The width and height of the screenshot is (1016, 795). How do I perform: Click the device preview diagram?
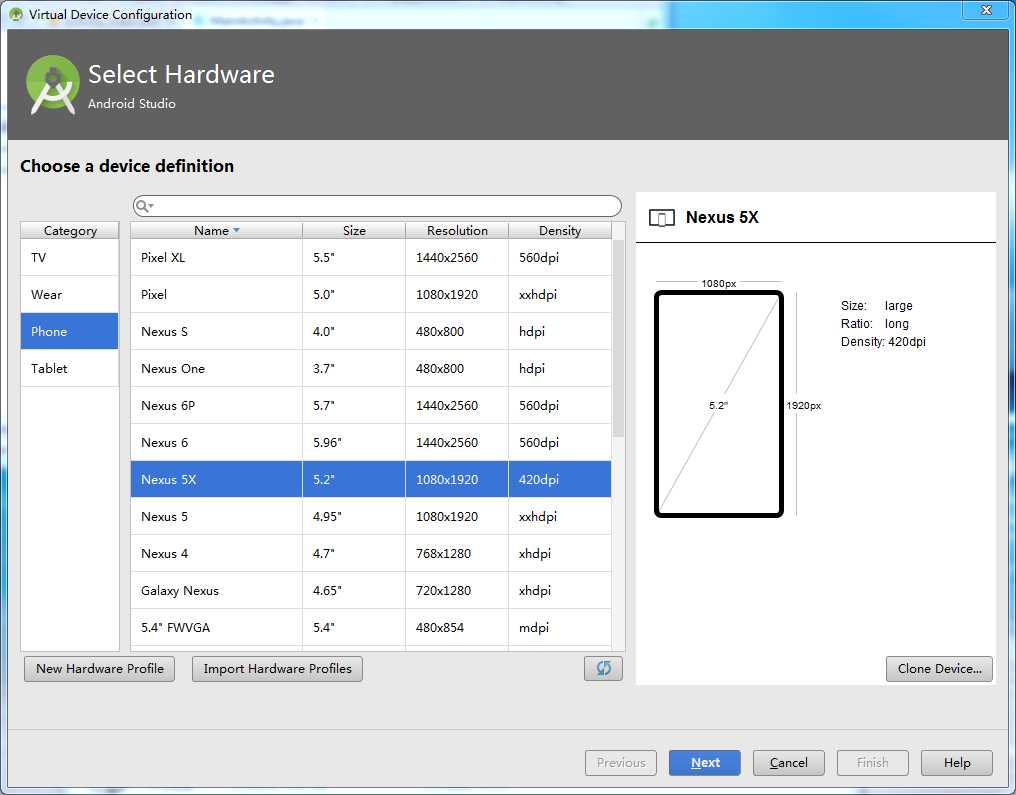719,404
